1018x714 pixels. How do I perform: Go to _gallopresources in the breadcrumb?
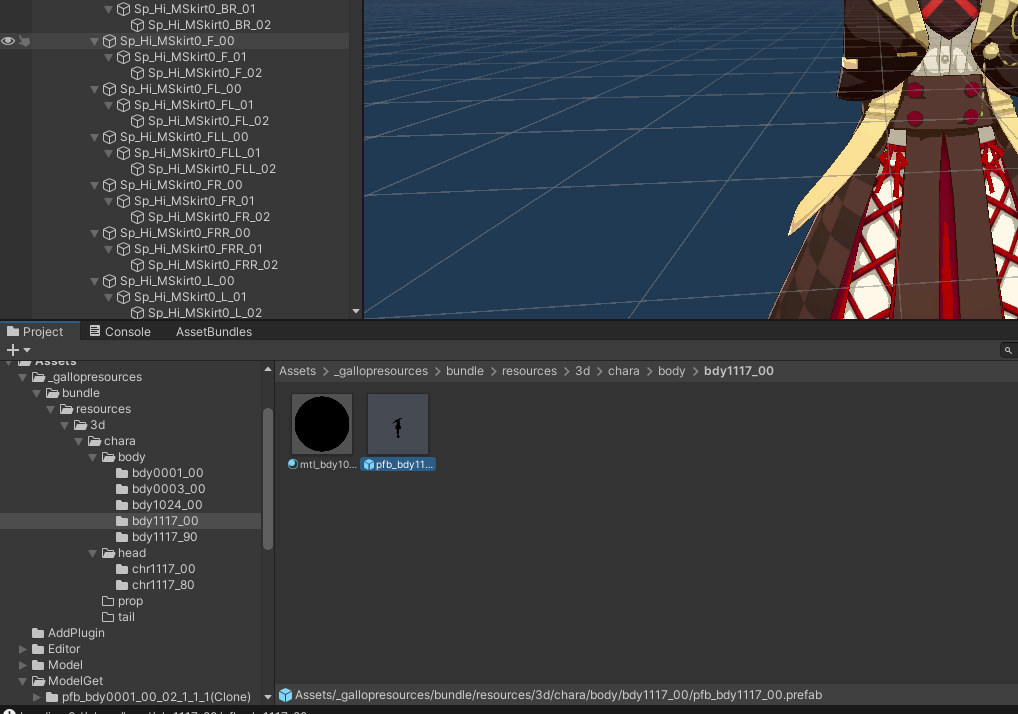tap(381, 371)
